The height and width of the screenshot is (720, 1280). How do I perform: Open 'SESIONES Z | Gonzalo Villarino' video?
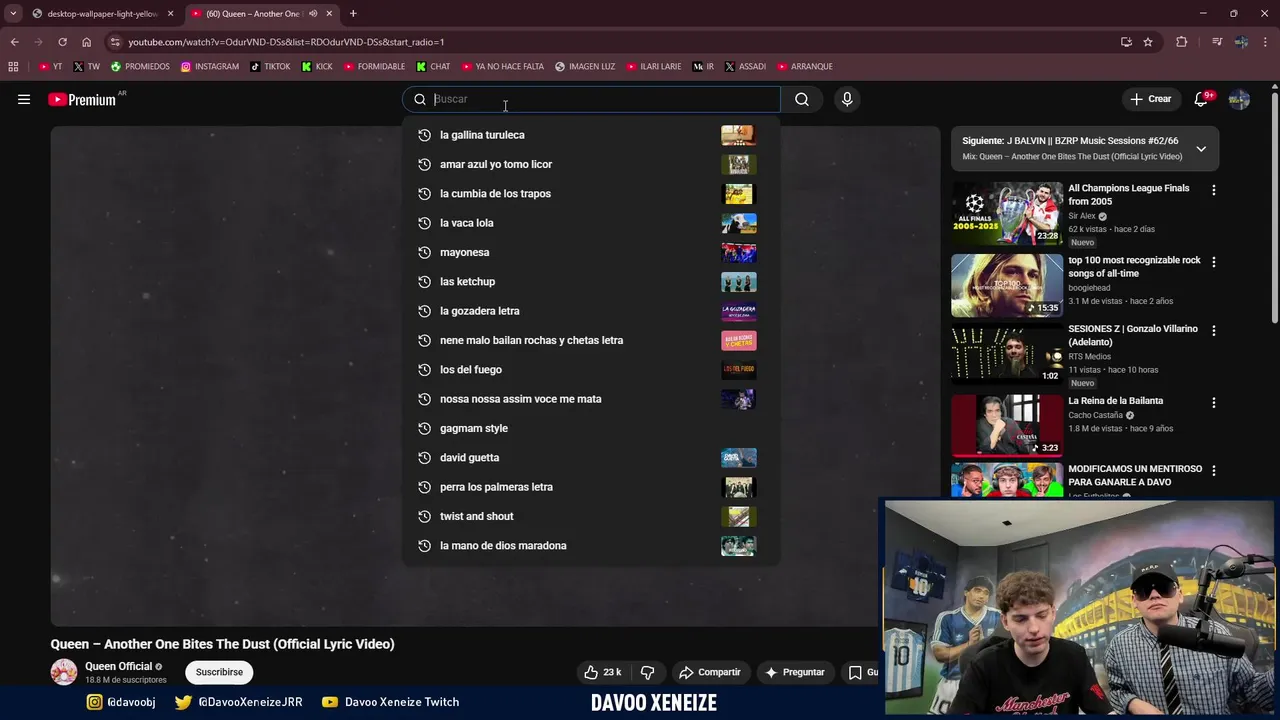(1132, 335)
